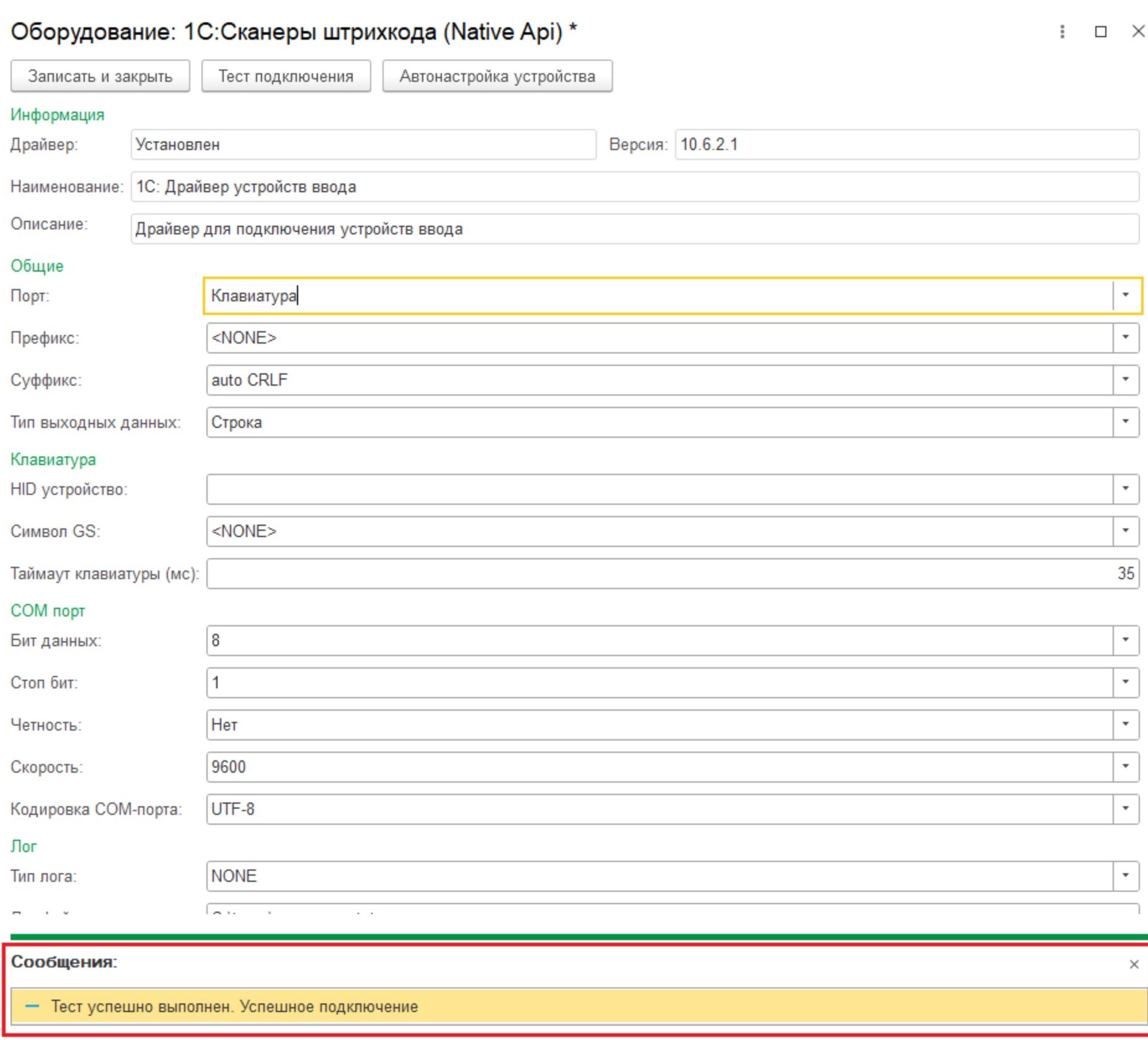The width and height of the screenshot is (1148, 1040).
Task: Click the Общие section heading
Action: [37, 266]
